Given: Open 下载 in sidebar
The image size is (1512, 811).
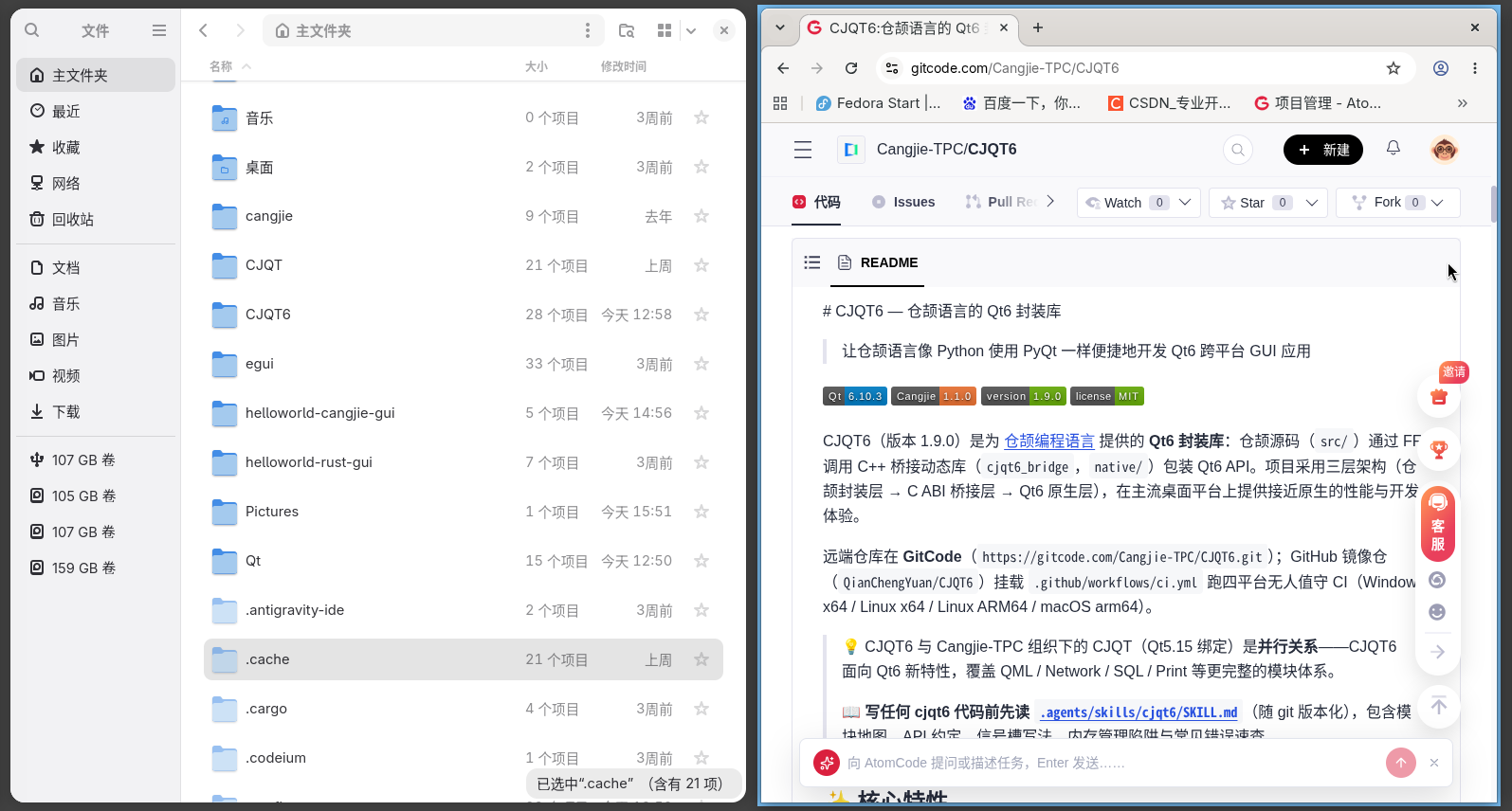Looking at the screenshot, I should point(96,411).
